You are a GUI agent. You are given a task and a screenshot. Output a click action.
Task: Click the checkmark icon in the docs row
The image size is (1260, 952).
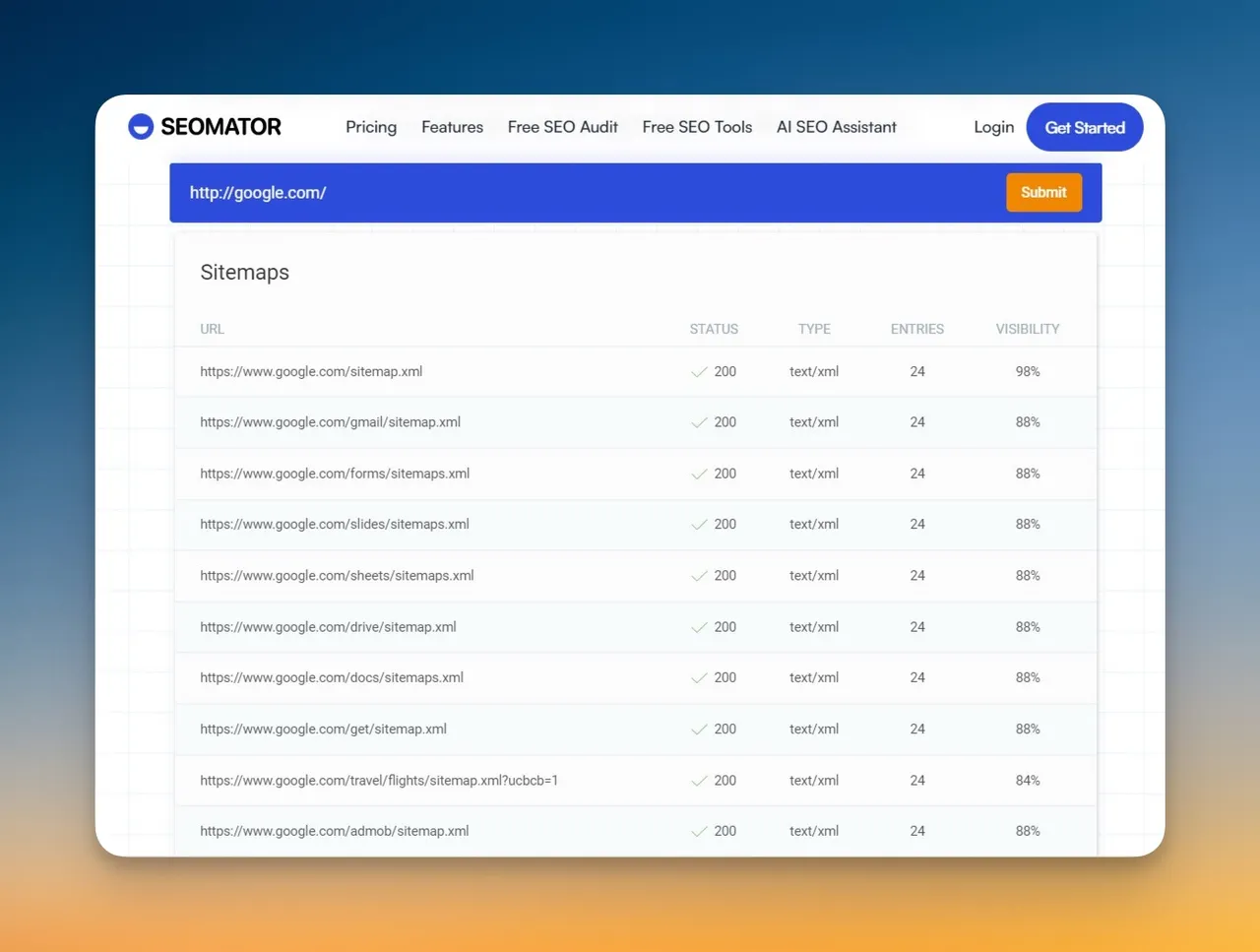click(x=699, y=678)
